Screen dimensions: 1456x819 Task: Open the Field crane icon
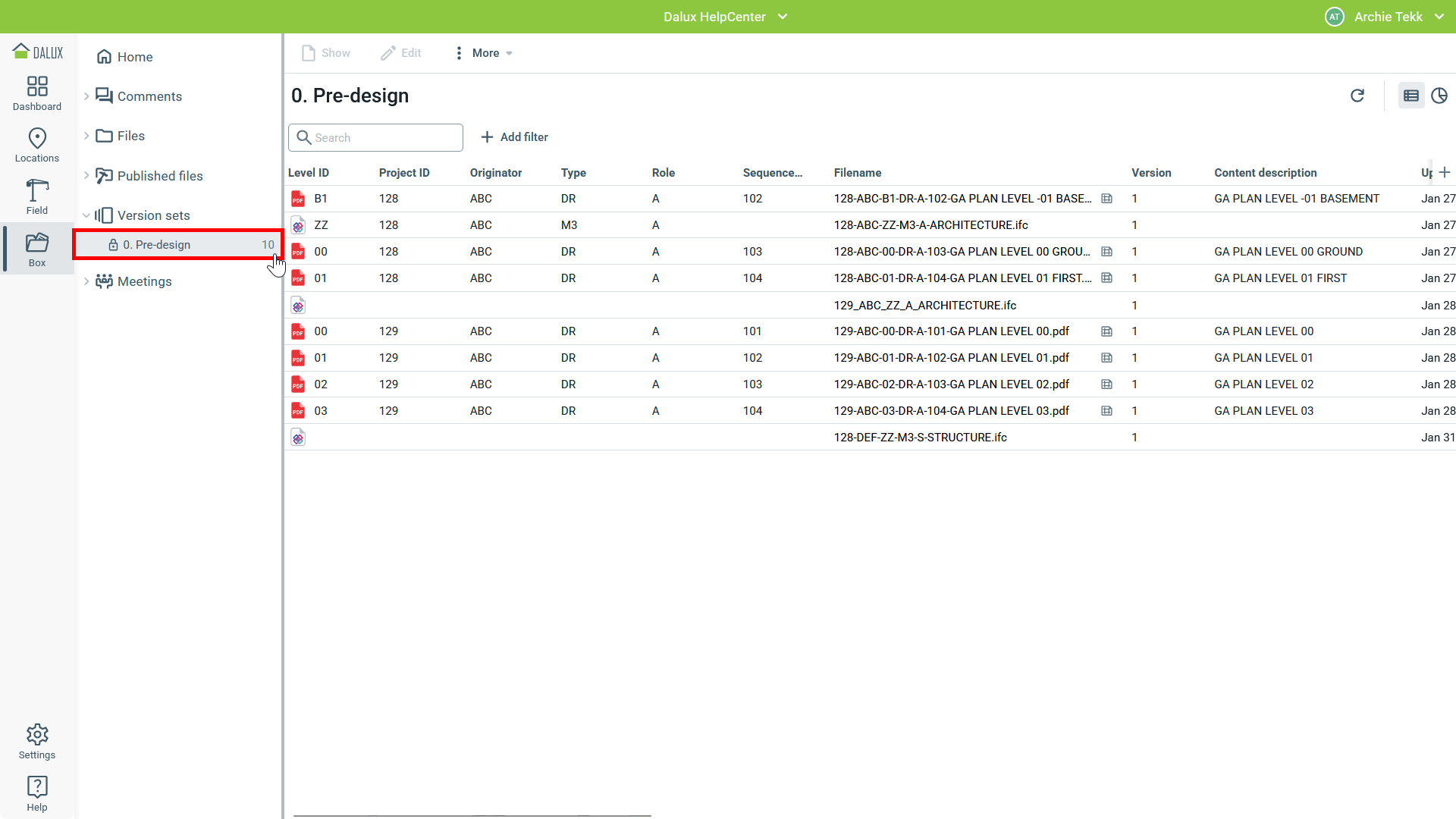[36, 197]
